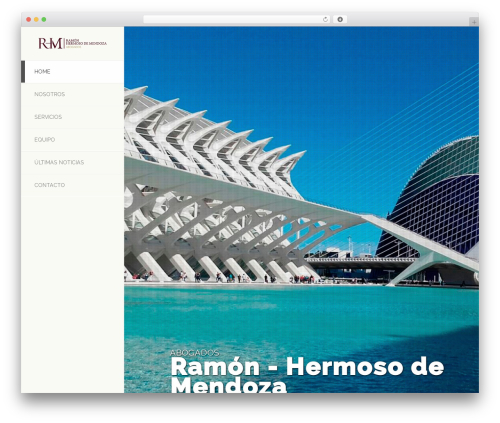Navigate to Contacto

[72, 185]
